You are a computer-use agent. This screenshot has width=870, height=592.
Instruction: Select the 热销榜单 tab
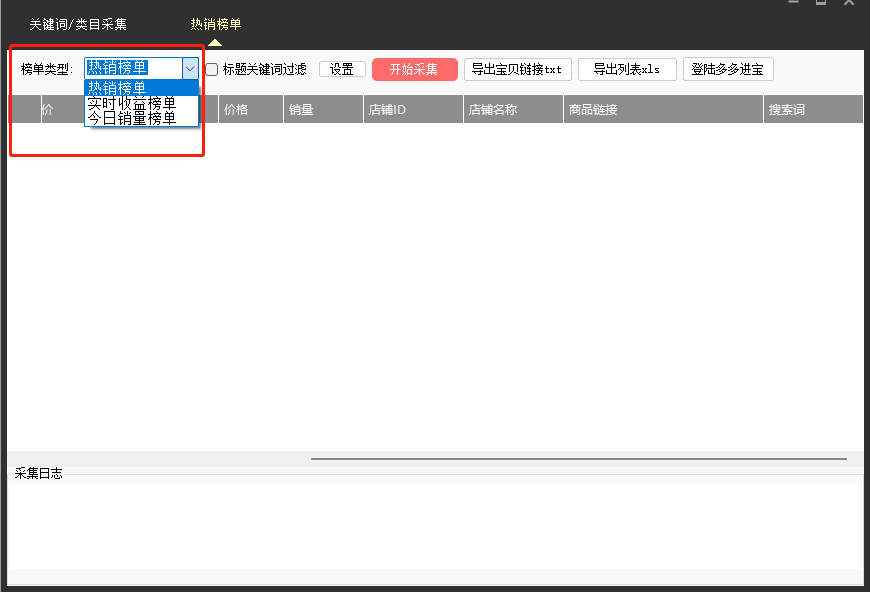(215, 24)
